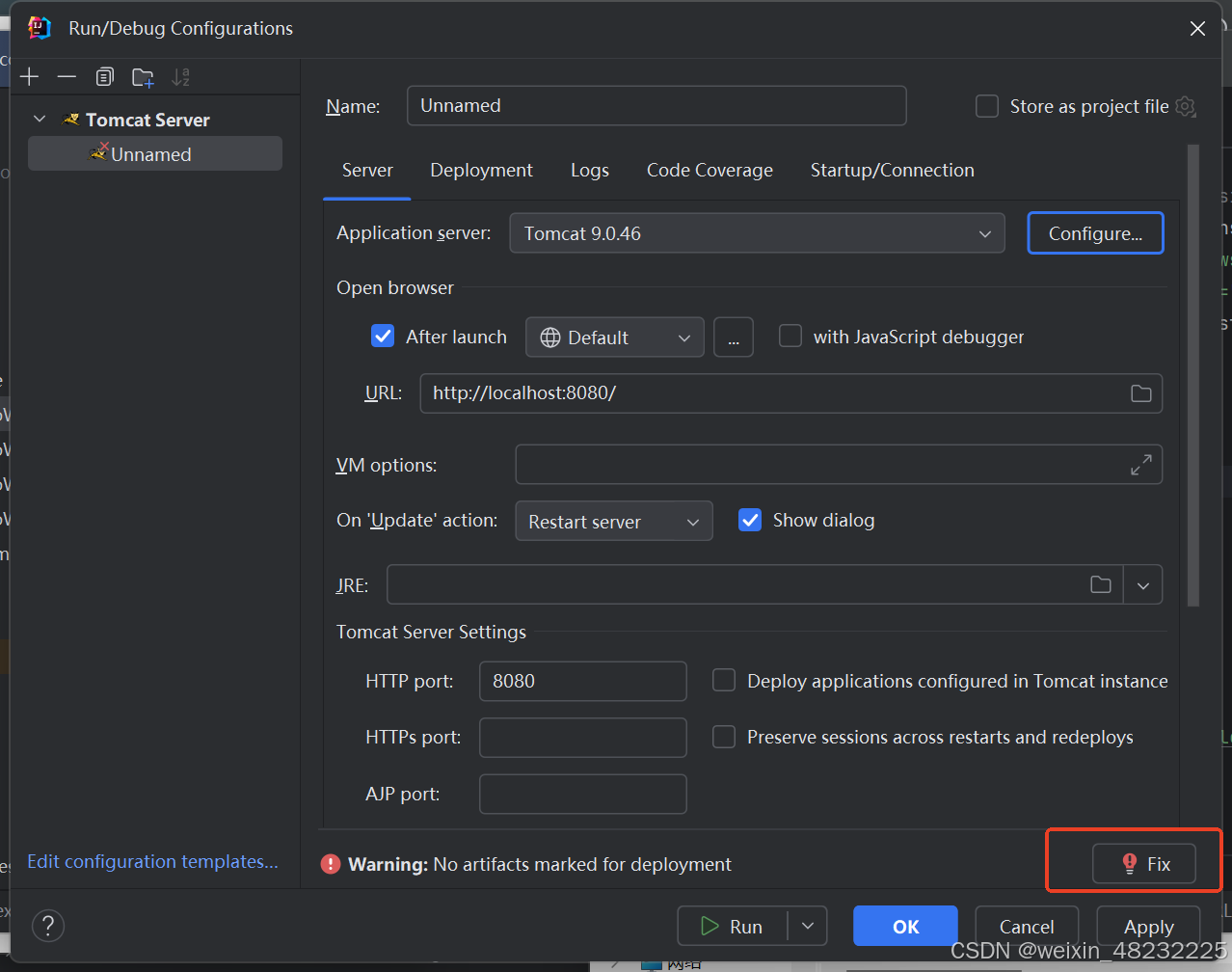Image resolution: width=1232 pixels, height=972 pixels.
Task: Open Store as project file gear settings
Action: coord(1187,107)
